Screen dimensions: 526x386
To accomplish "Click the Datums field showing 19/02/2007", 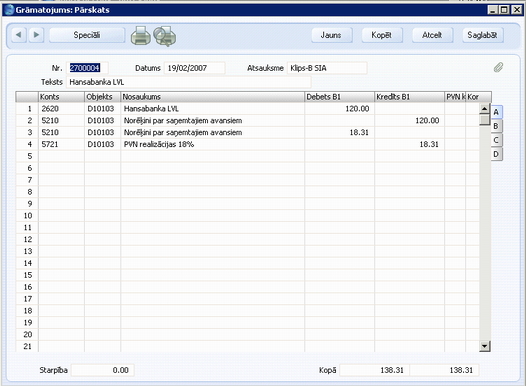I will pos(195,68).
